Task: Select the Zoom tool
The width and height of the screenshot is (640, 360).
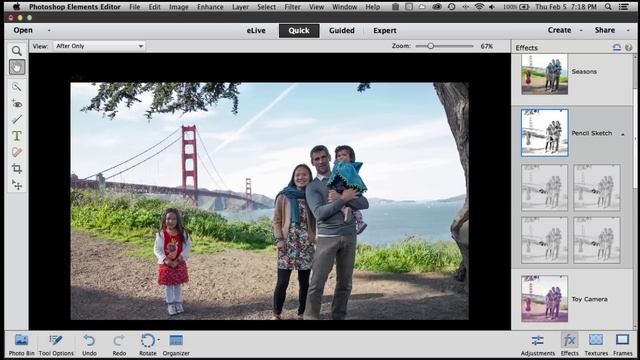Action: (x=17, y=51)
